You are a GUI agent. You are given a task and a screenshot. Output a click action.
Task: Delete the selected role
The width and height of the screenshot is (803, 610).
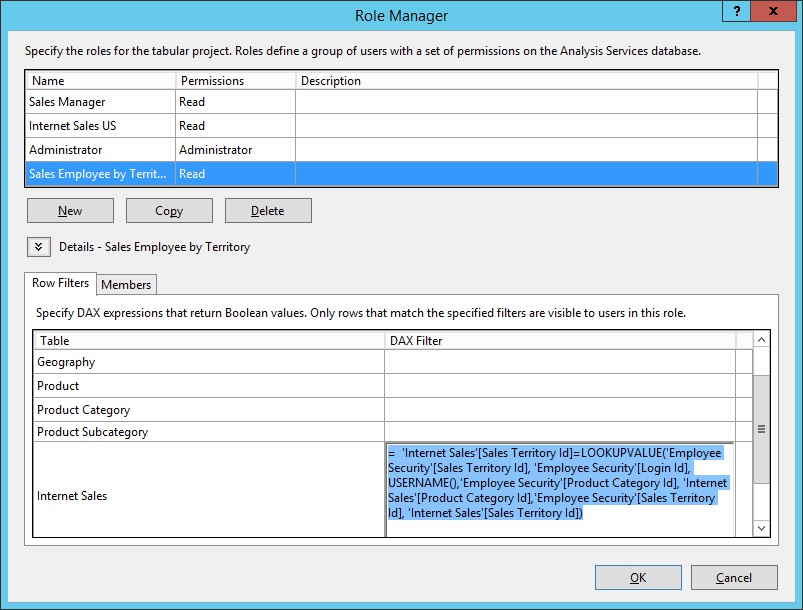[x=268, y=211]
